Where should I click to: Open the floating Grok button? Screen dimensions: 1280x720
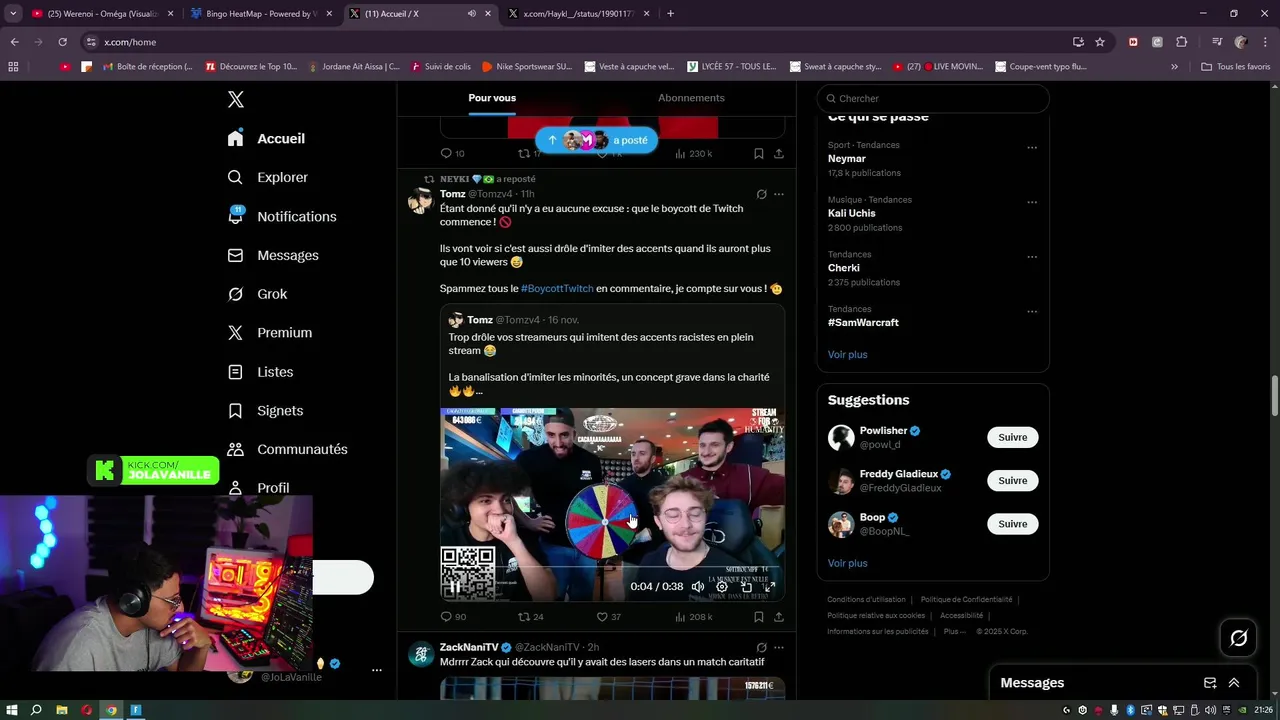pyautogui.click(x=1238, y=638)
